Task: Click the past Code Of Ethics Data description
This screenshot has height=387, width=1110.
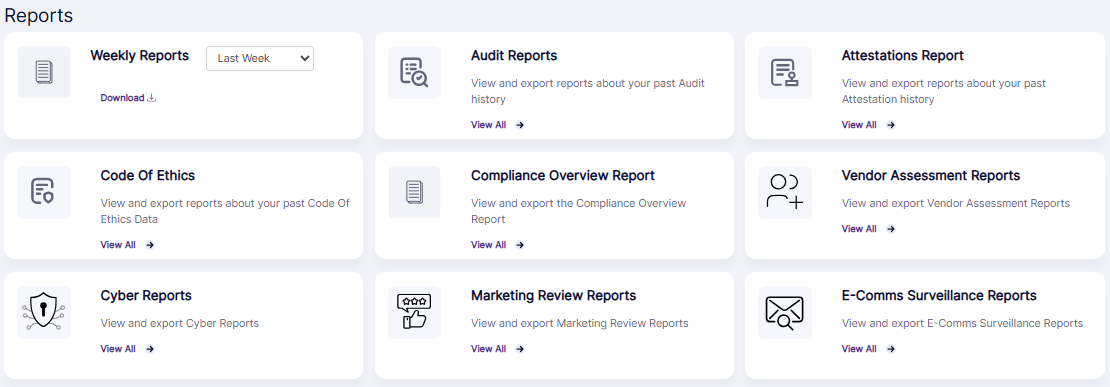Action: pos(225,211)
